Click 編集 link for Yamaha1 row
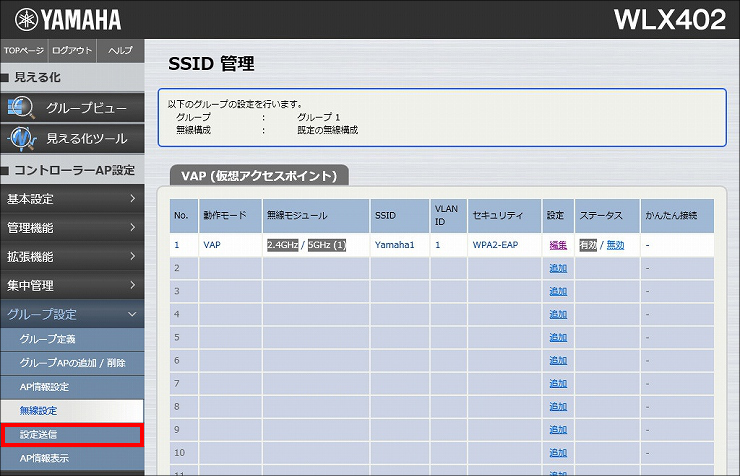Image resolution: width=740 pixels, height=476 pixels. (x=558, y=245)
